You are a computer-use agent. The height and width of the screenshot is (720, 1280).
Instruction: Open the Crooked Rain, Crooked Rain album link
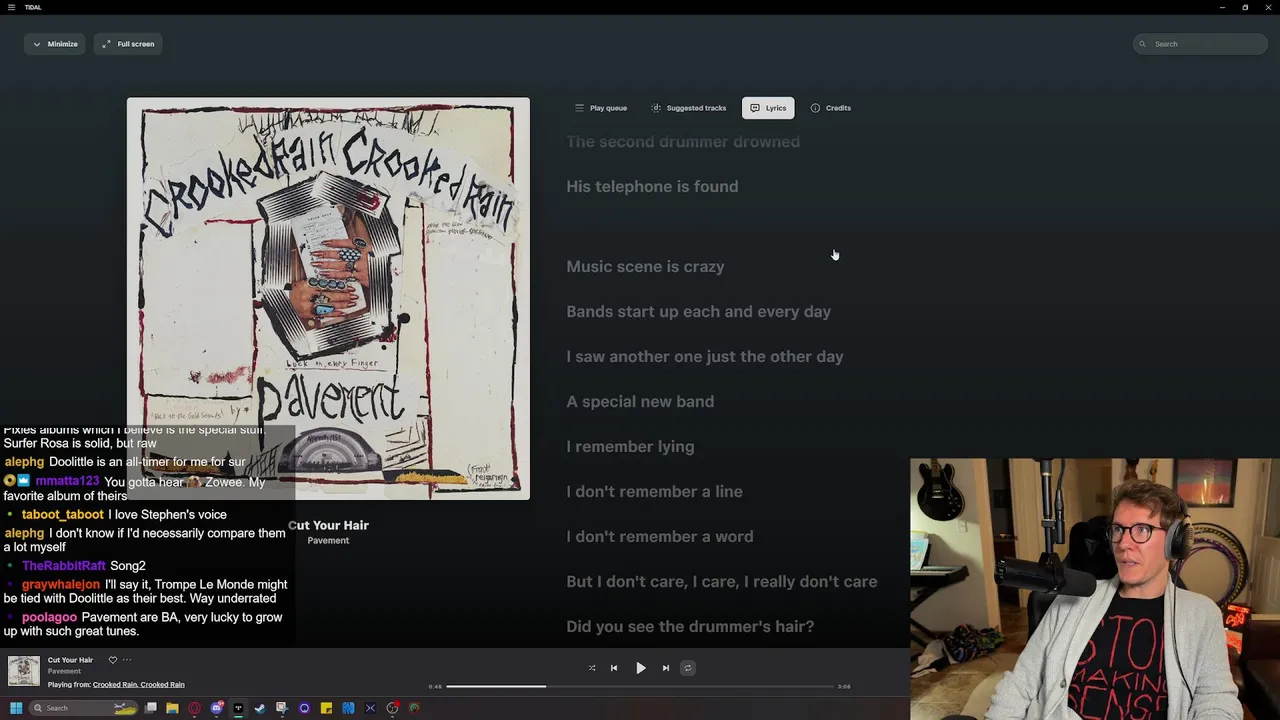tap(139, 685)
